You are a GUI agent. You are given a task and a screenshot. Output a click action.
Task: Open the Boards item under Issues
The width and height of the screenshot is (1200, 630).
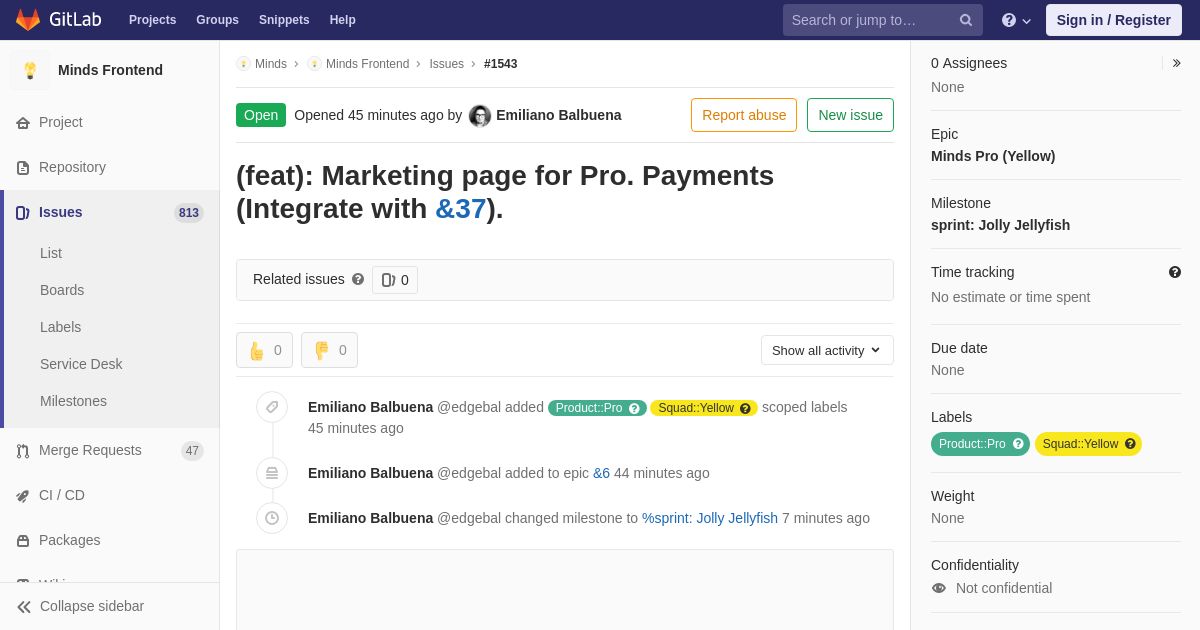click(x=62, y=290)
